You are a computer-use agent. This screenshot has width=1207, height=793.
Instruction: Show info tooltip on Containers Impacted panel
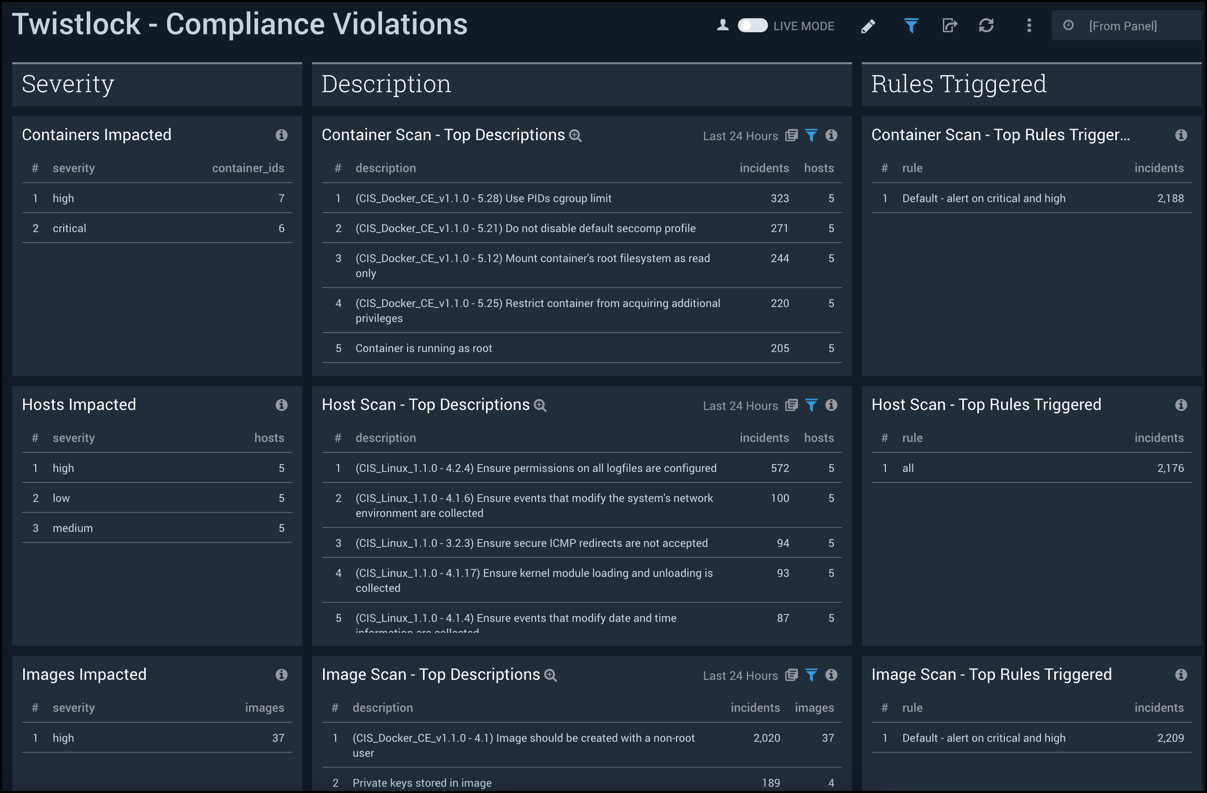(x=281, y=134)
